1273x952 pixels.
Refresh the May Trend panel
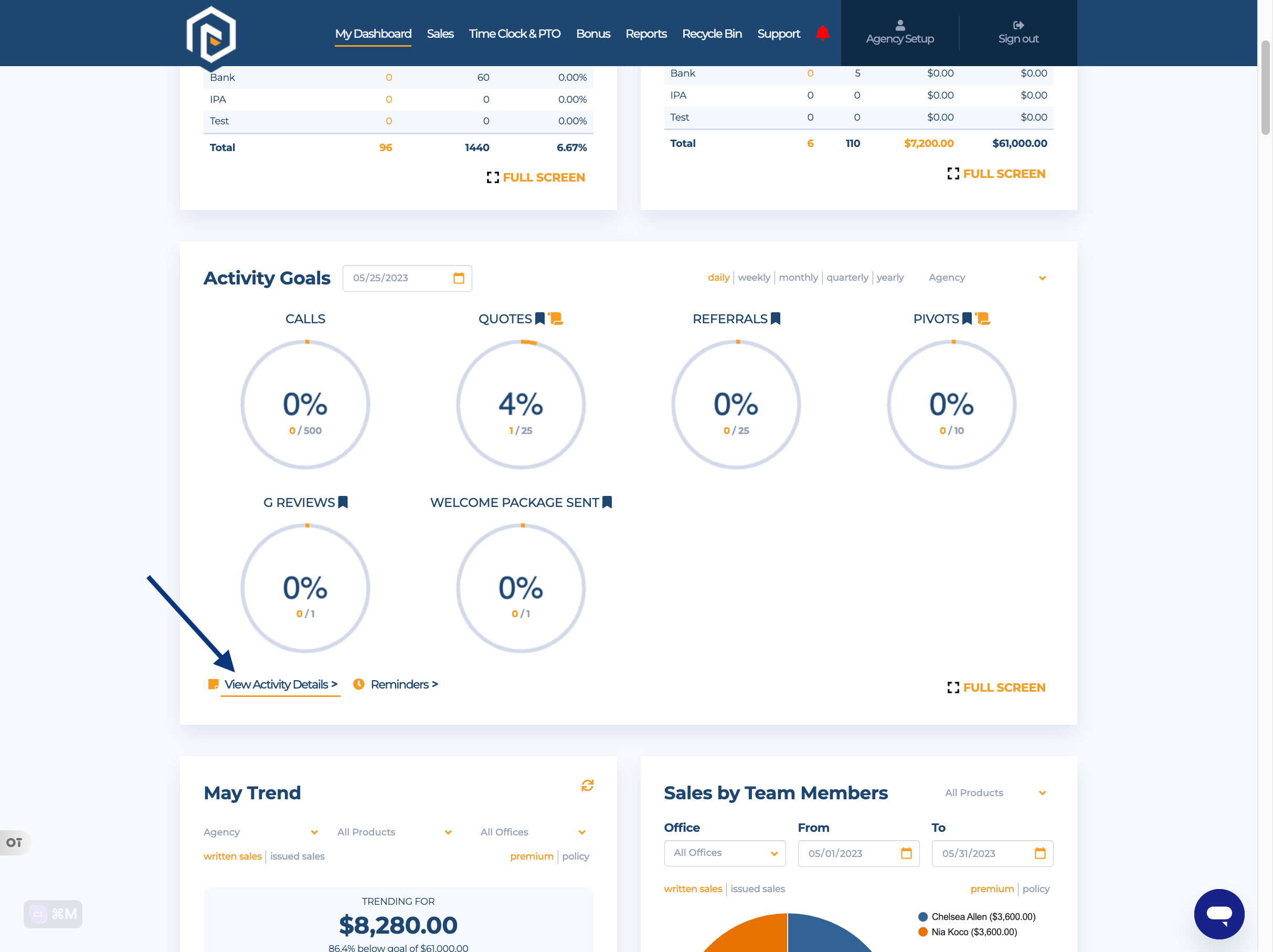click(587, 786)
